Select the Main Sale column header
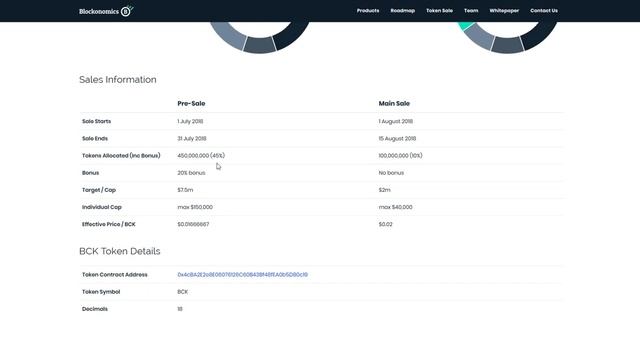The width and height of the screenshot is (640, 360). pos(394,103)
